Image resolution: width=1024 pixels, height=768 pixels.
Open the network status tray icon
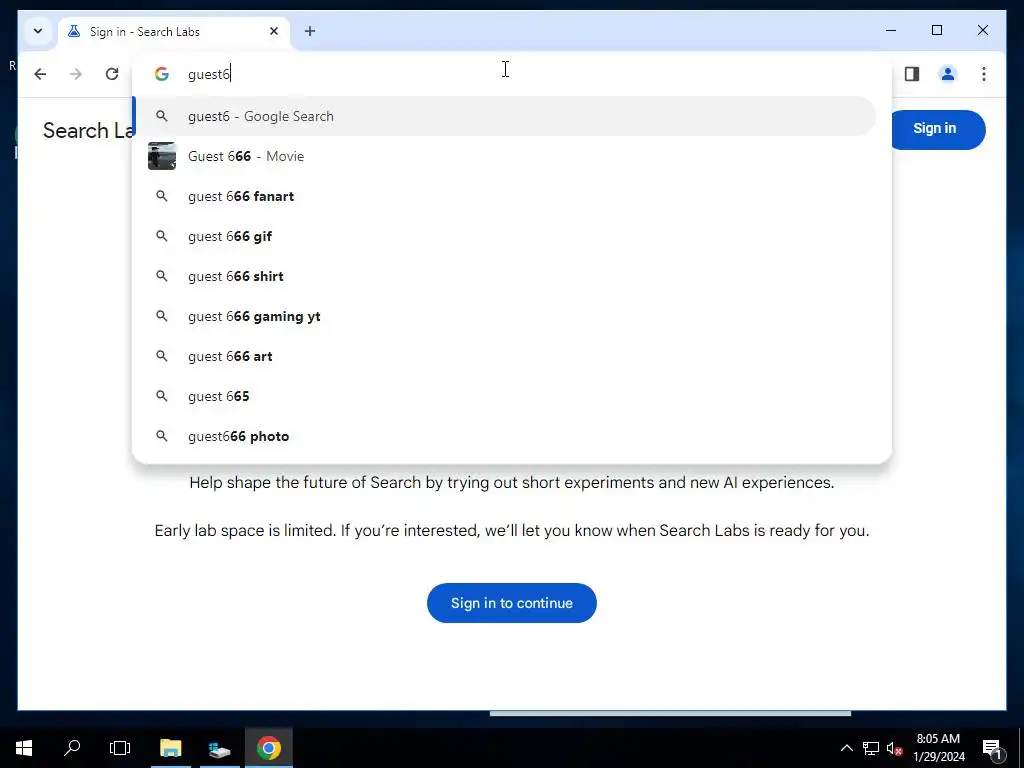871,748
